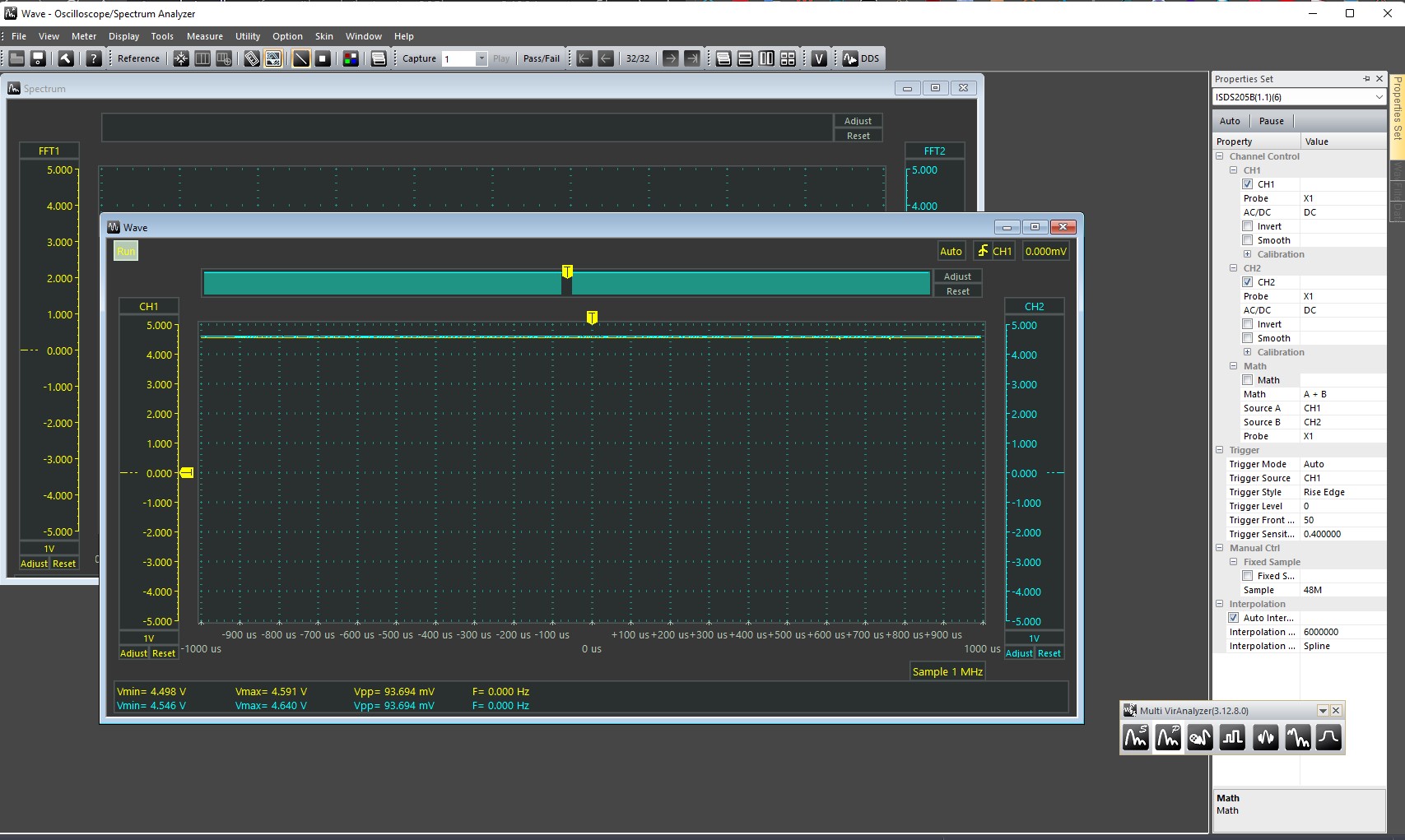Open the Display menu
1405x840 pixels.
tap(124, 36)
